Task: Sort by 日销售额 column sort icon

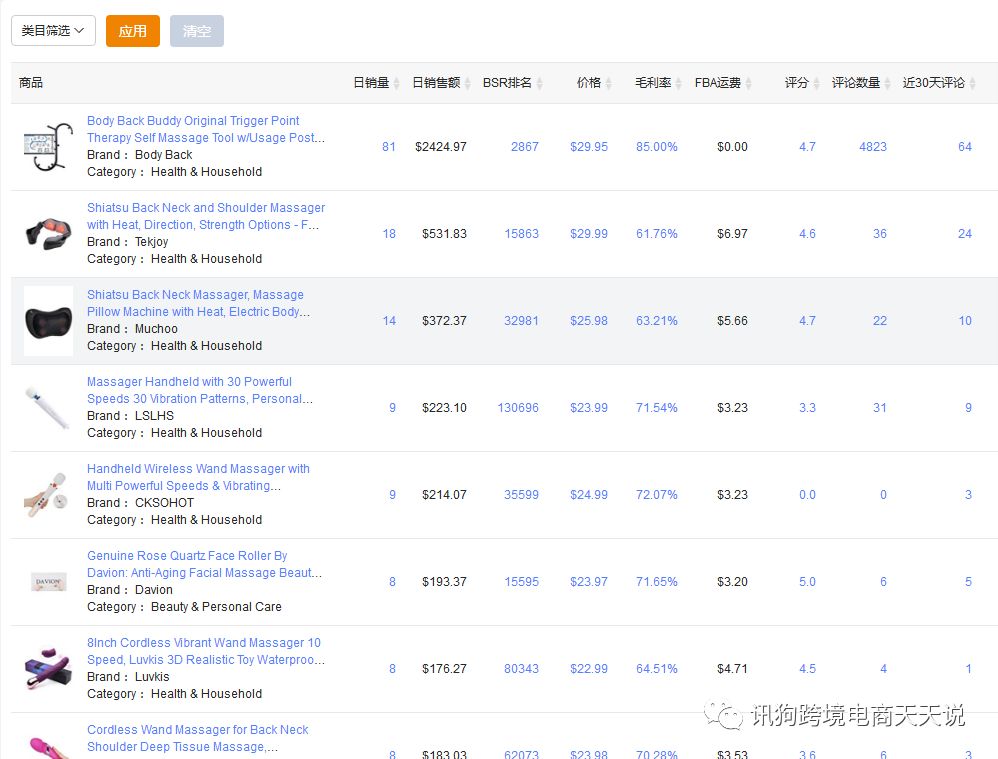Action: click(x=468, y=83)
